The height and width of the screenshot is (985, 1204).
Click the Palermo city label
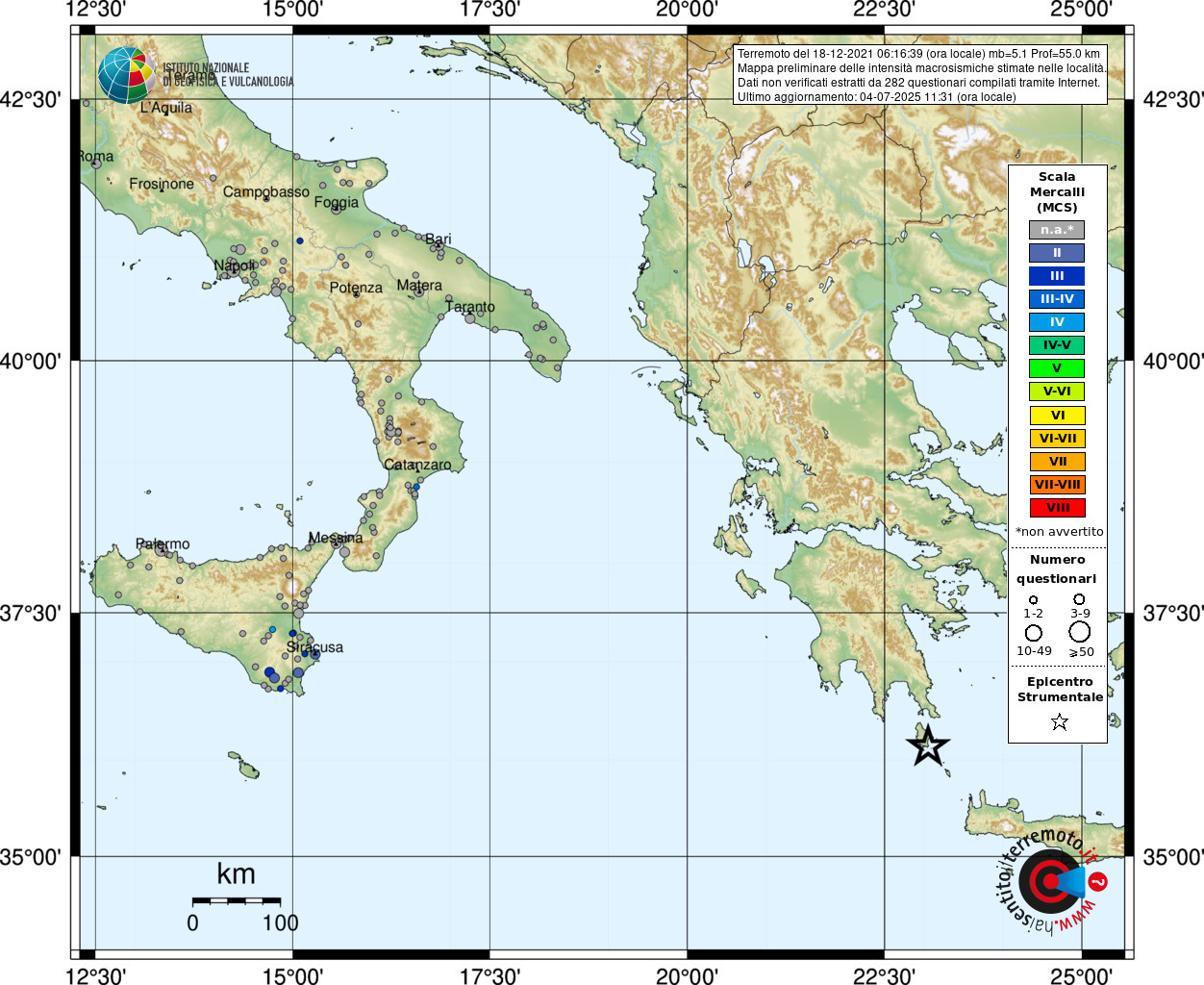click(x=163, y=544)
